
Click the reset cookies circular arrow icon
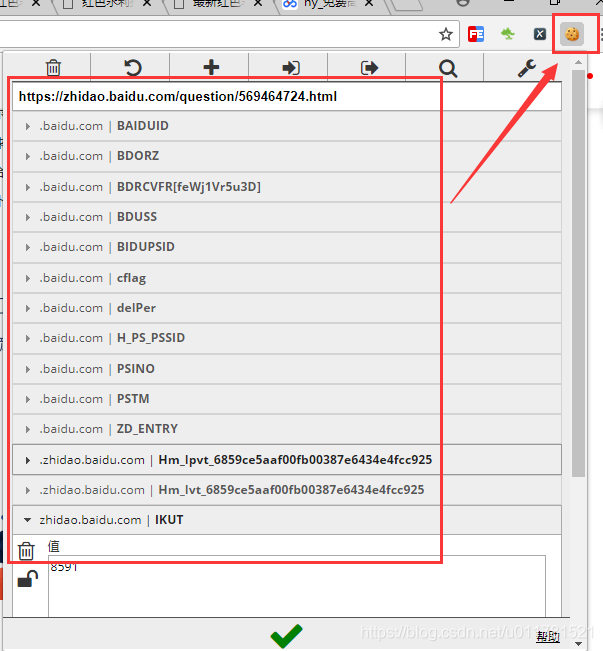[133, 68]
